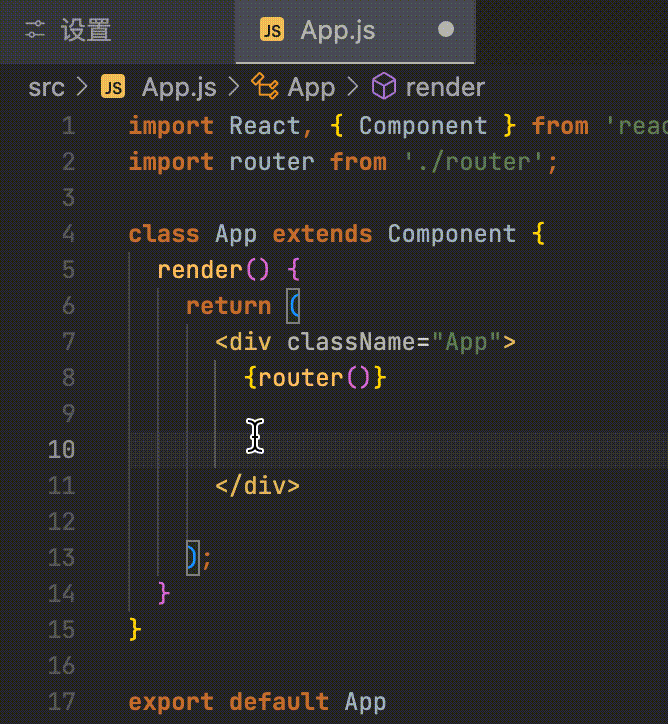
Task: Click 'class' keyword on line 4
Action: (x=164, y=234)
